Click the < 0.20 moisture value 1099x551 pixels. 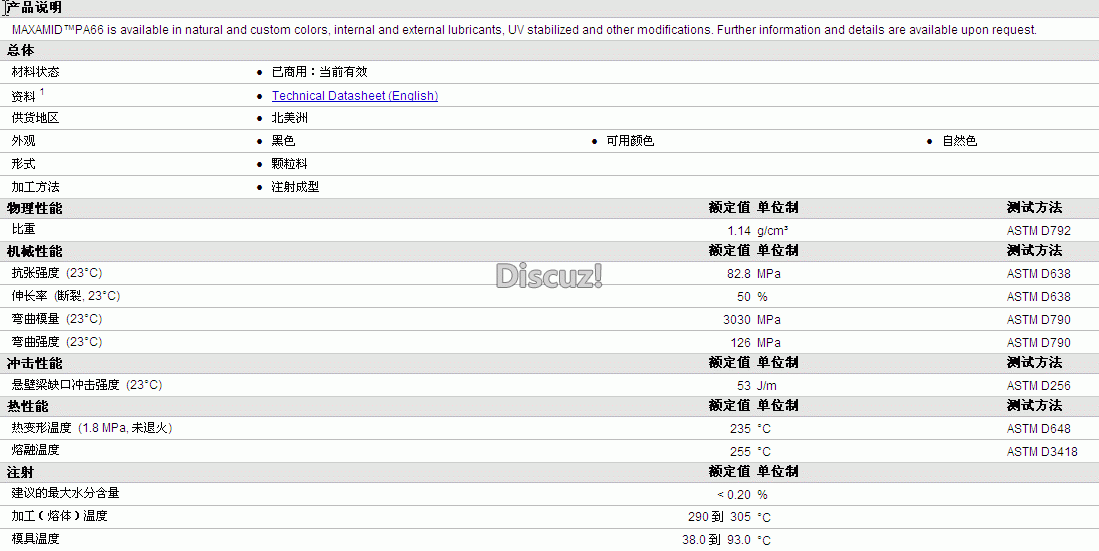734,495
